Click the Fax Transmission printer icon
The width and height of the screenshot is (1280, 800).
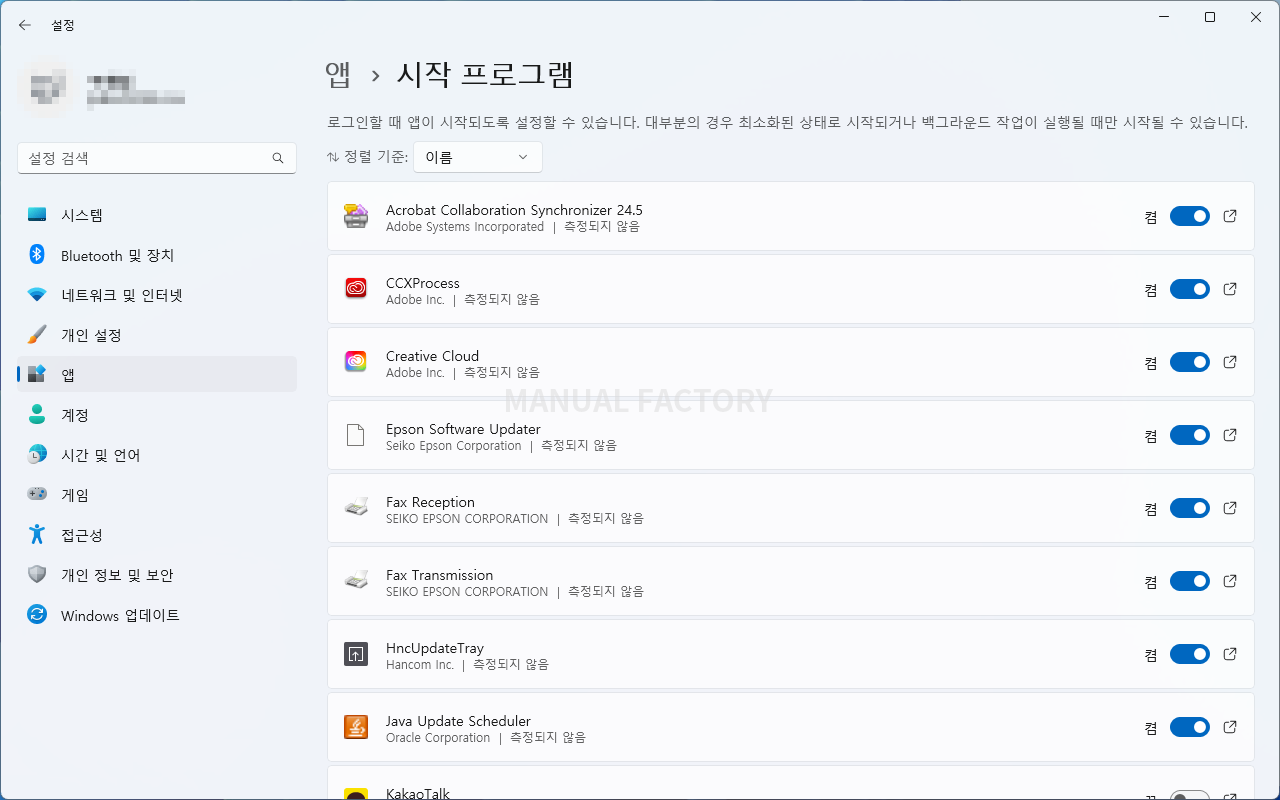tap(356, 581)
